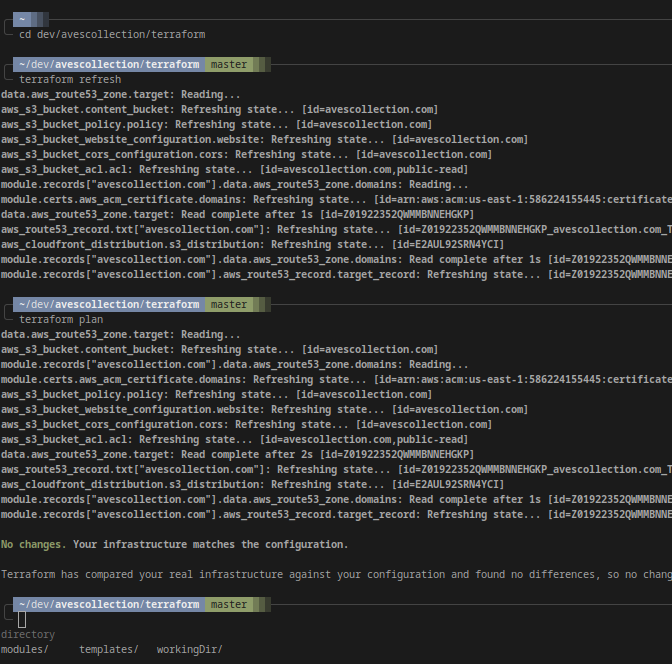Click the path segment above the empty prompt

pos(109,604)
